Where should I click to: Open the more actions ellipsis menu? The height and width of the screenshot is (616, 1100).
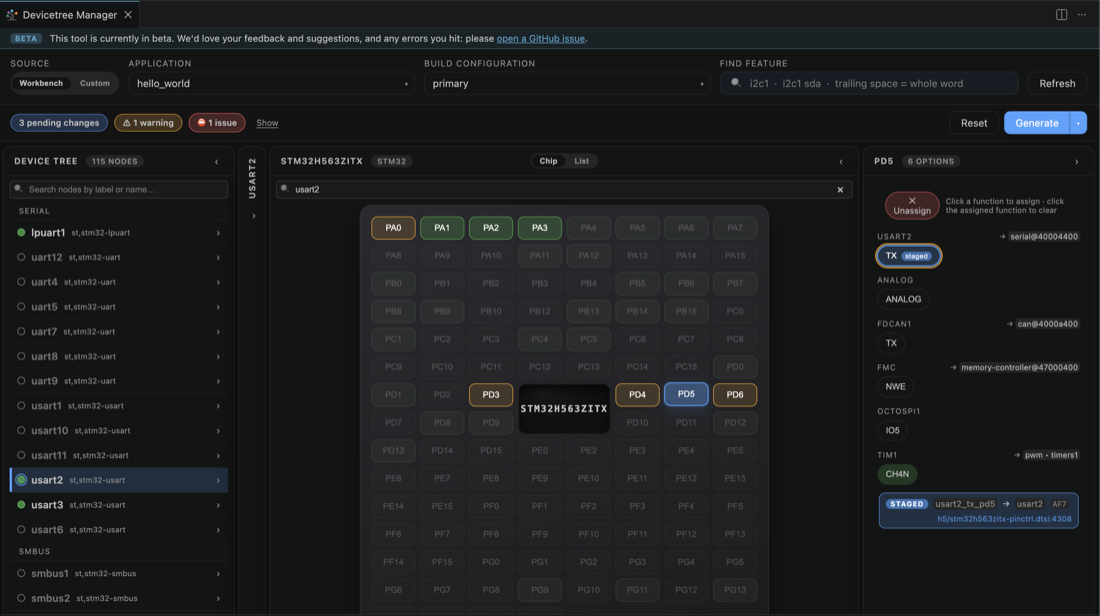pyautogui.click(x=1082, y=15)
